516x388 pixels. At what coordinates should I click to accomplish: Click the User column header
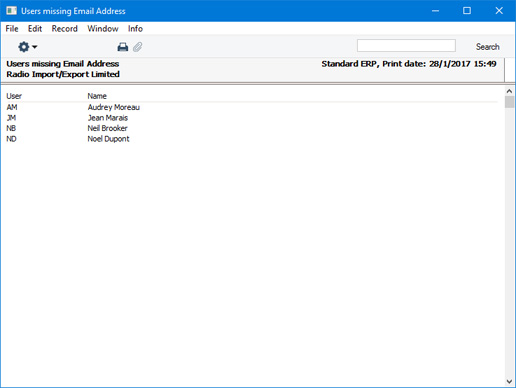click(14, 96)
